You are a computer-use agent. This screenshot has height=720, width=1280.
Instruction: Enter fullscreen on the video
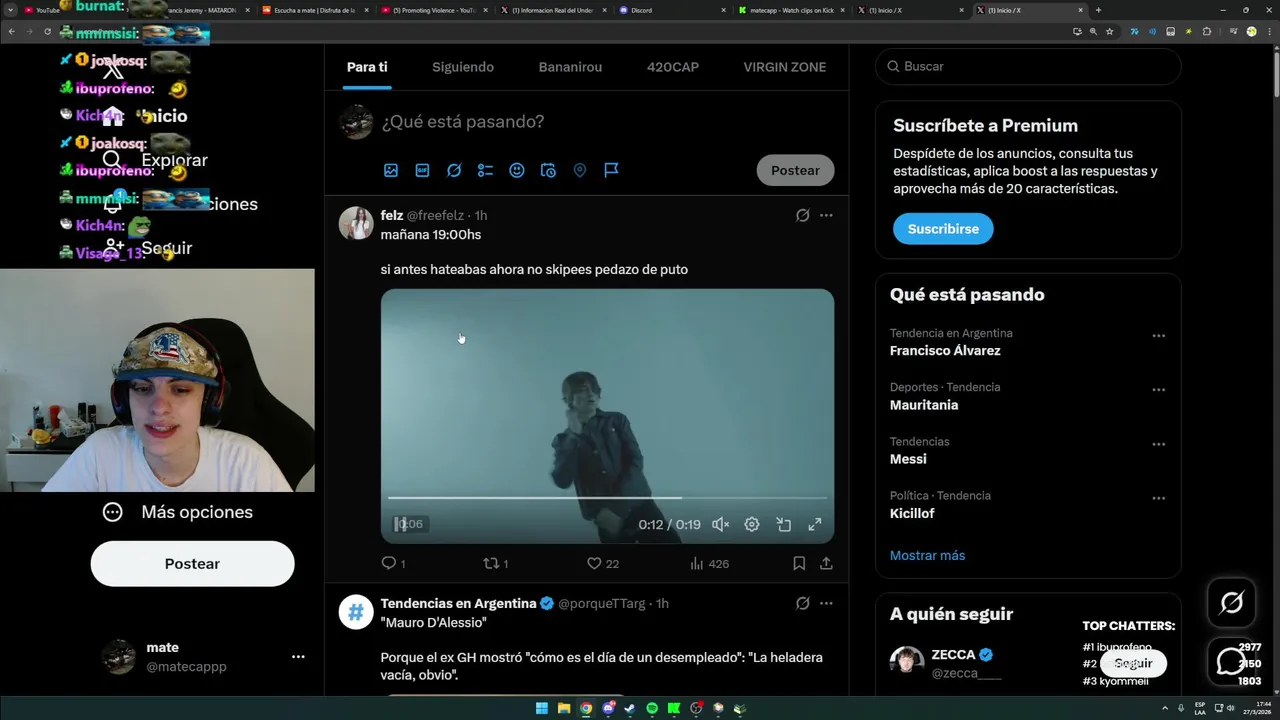coord(815,524)
